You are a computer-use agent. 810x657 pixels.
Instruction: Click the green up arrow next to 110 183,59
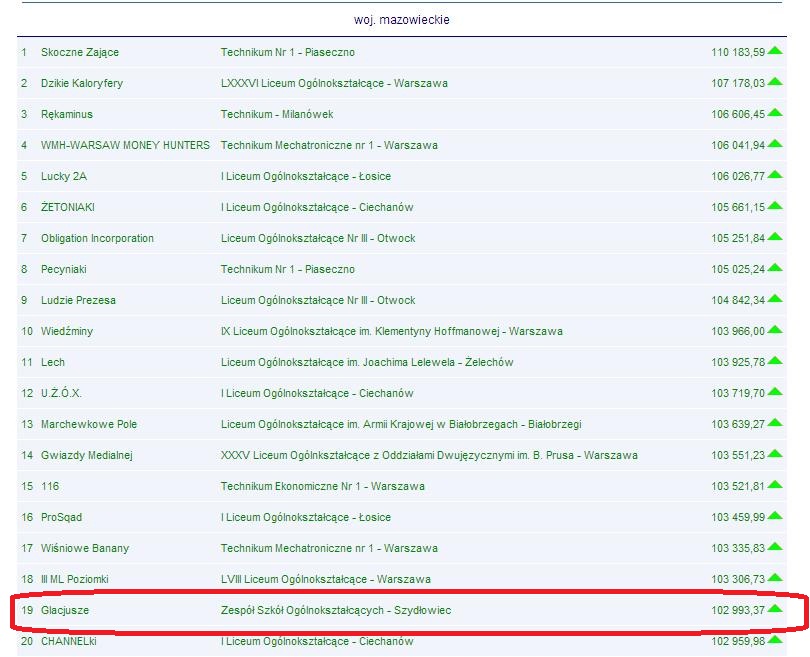point(775,51)
